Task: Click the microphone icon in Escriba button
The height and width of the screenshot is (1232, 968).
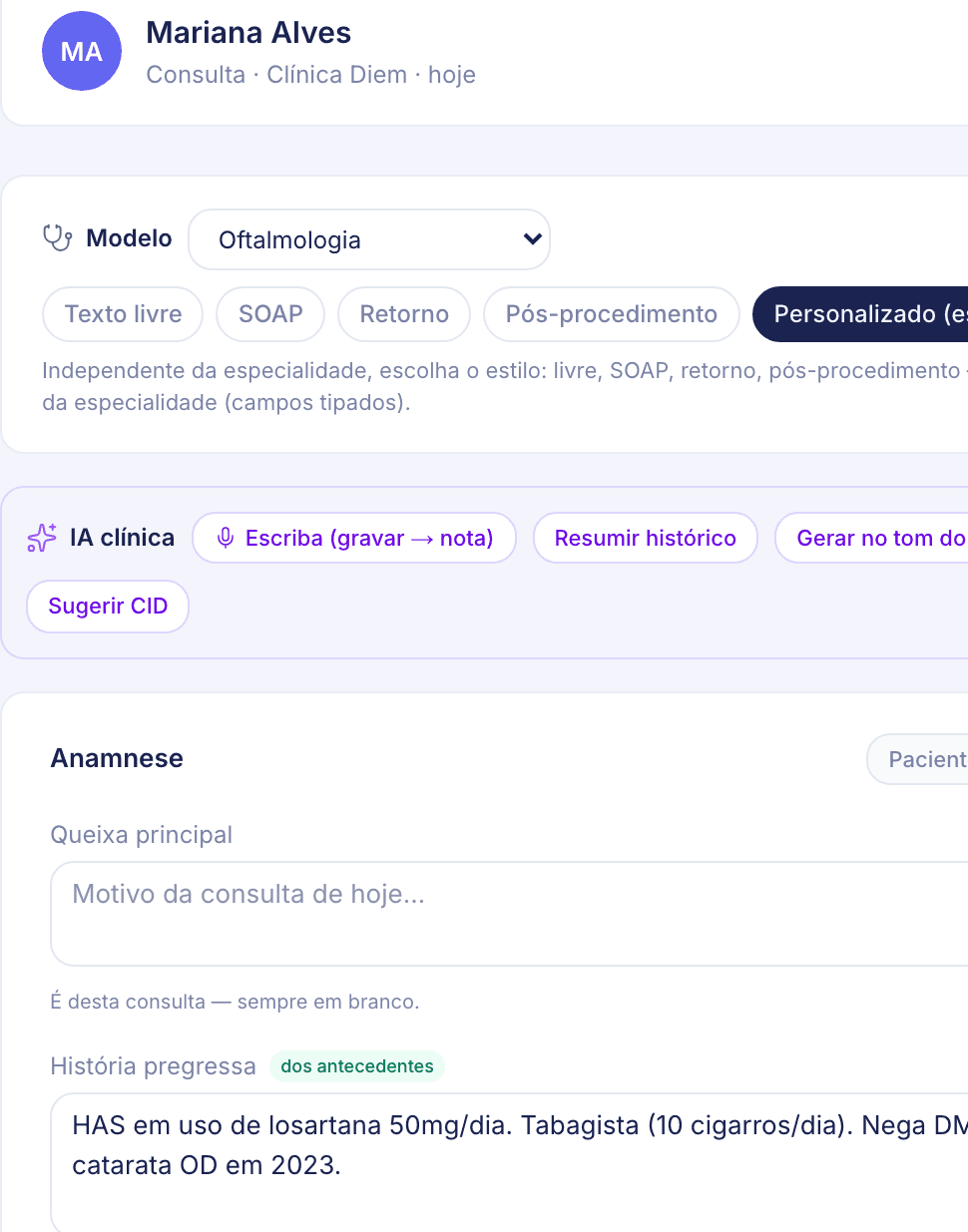Action: pos(226,538)
